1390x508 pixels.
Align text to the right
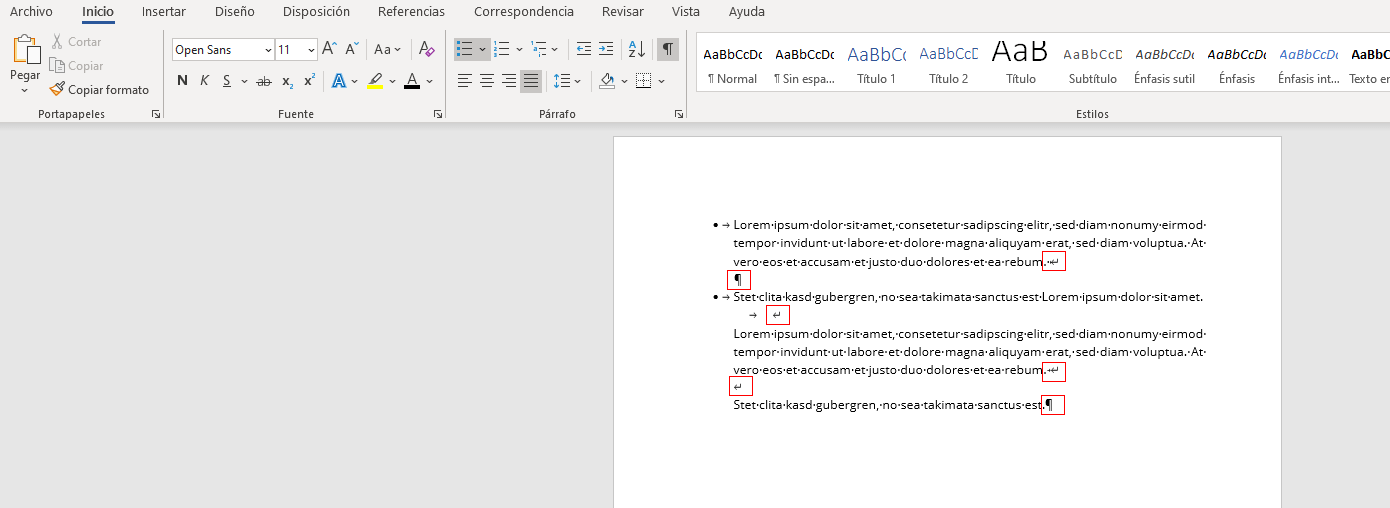[x=509, y=81]
